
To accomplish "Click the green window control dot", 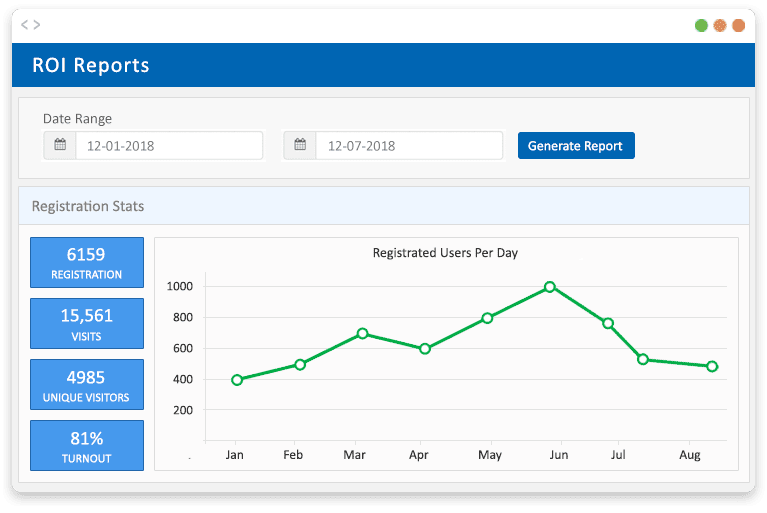I will (701, 25).
